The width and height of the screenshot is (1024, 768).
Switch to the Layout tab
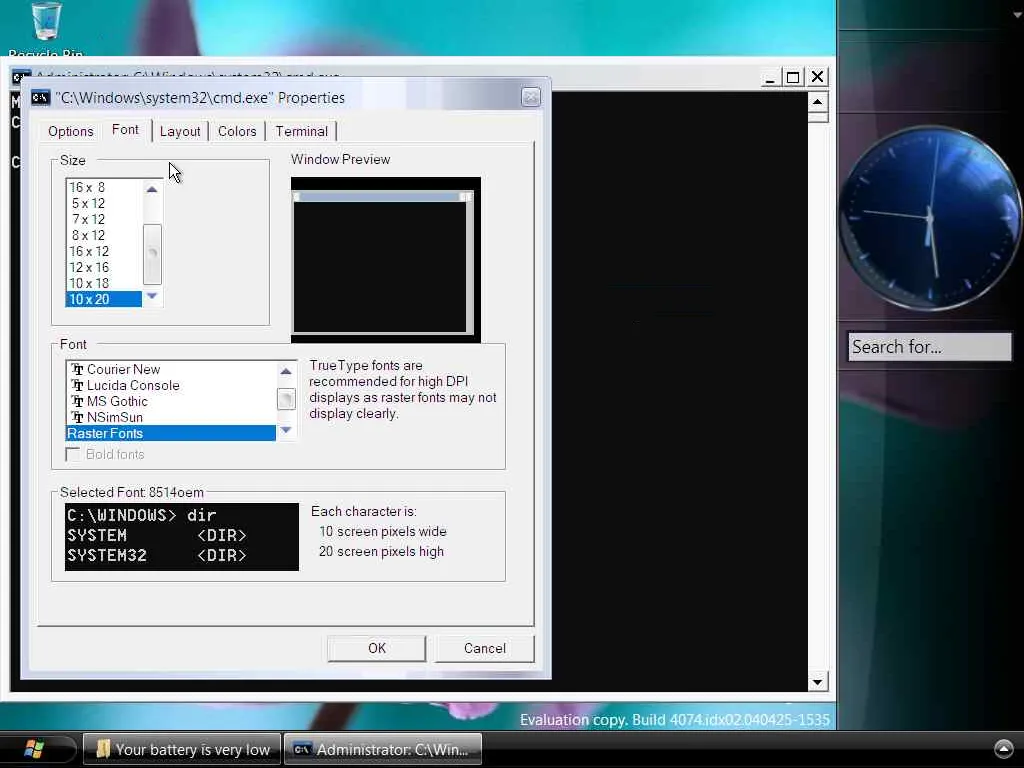(180, 131)
